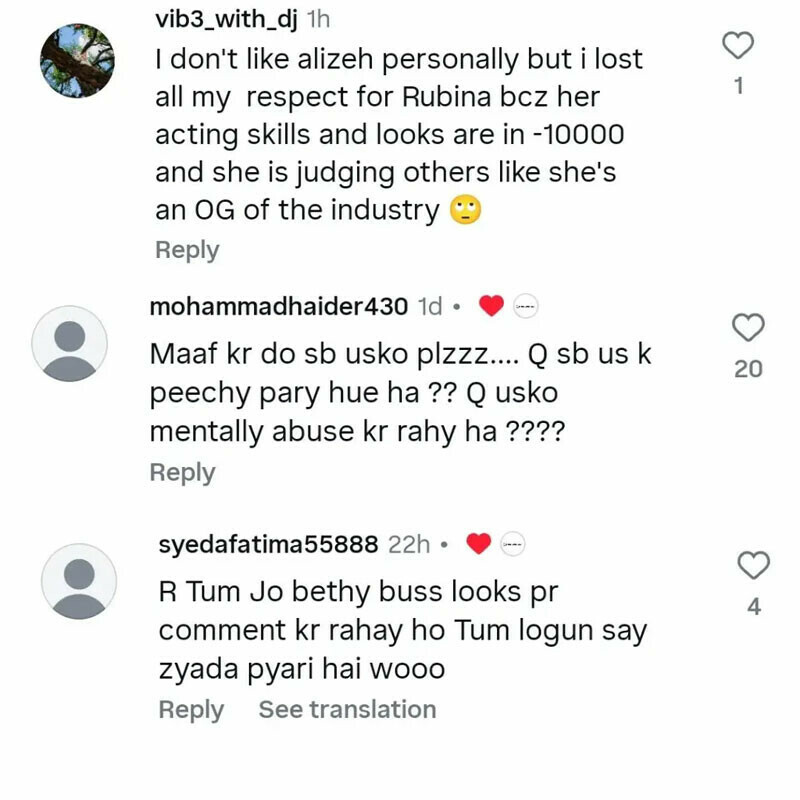Tap the 1h timestamp on vib3_with_dj's comment
Image resolution: width=800 pixels, height=800 pixels.
click(317, 18)
